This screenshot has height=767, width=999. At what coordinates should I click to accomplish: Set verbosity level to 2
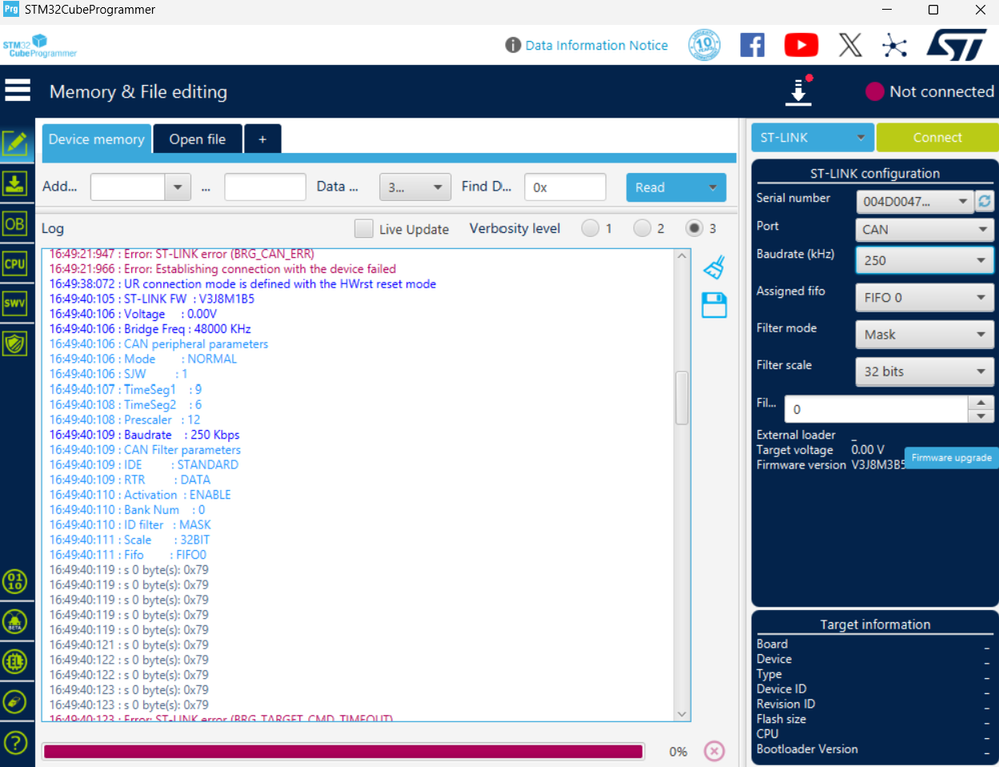(642, 228)
